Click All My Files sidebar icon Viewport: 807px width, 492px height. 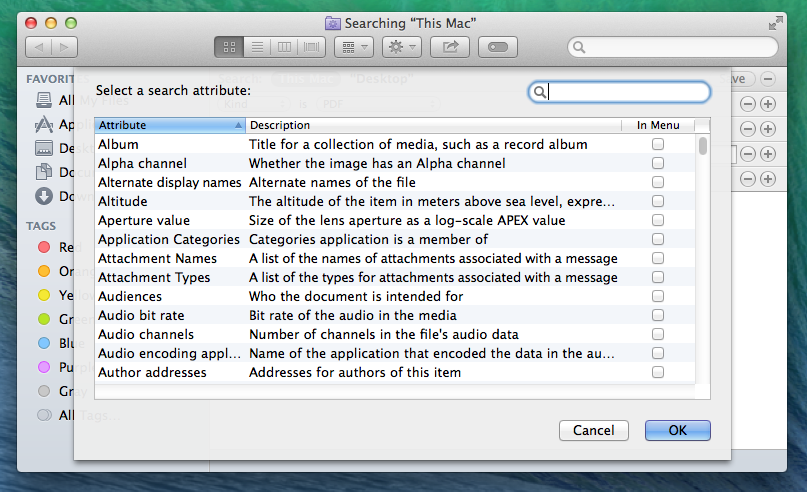click(44, 100)
